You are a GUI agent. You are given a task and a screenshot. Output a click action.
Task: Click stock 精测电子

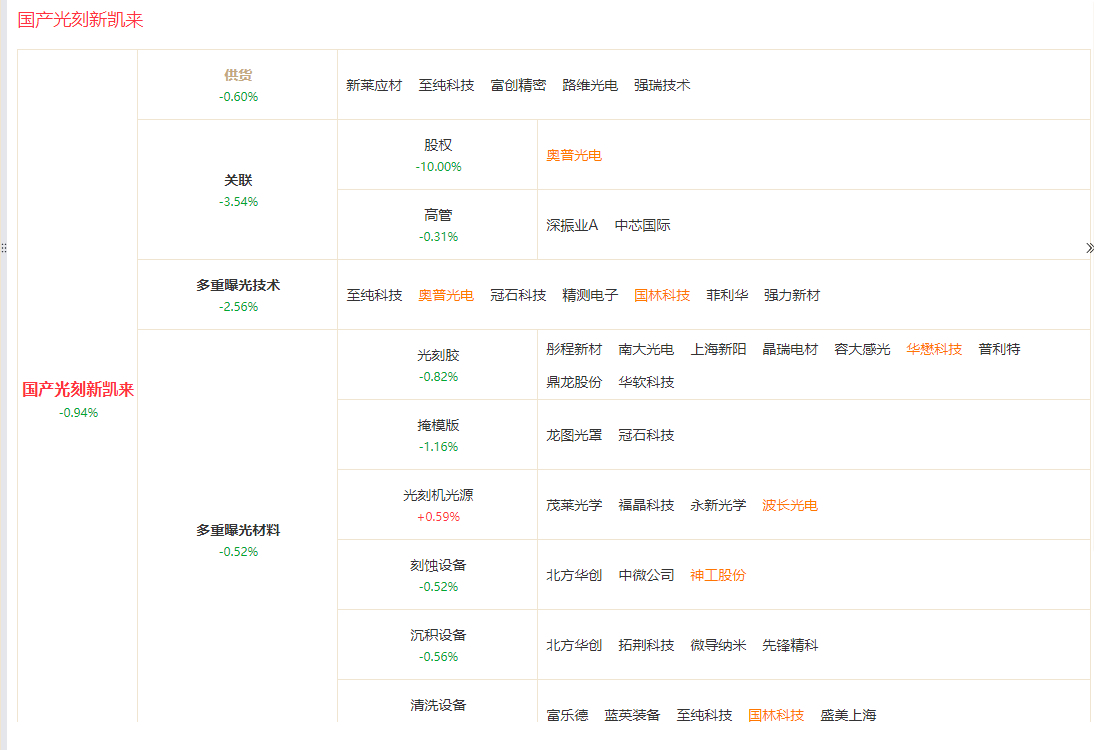[x=590, y=295]
